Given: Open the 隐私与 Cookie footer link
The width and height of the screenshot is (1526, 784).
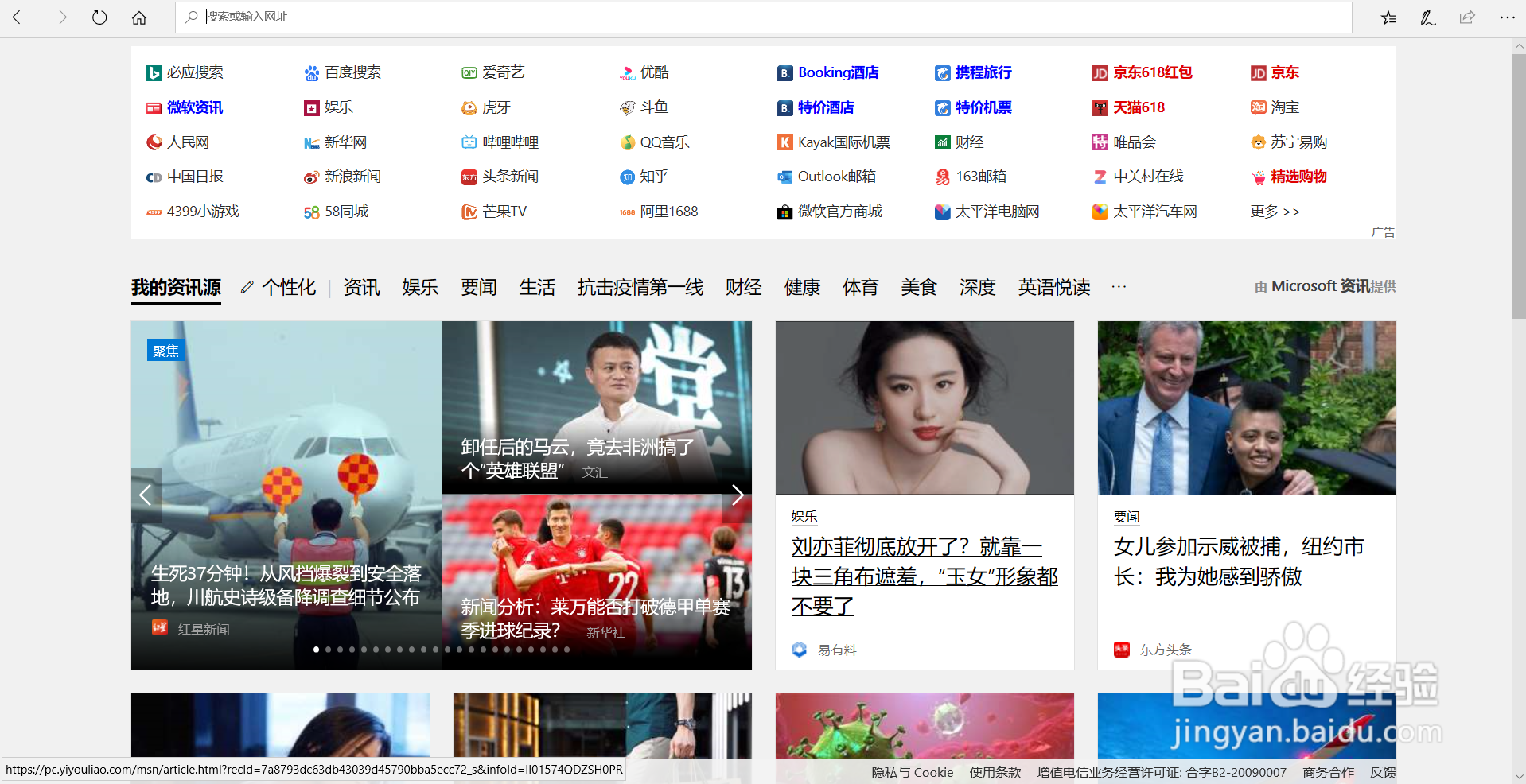Looking at the screenshot, I should click(x=912, y=772).
